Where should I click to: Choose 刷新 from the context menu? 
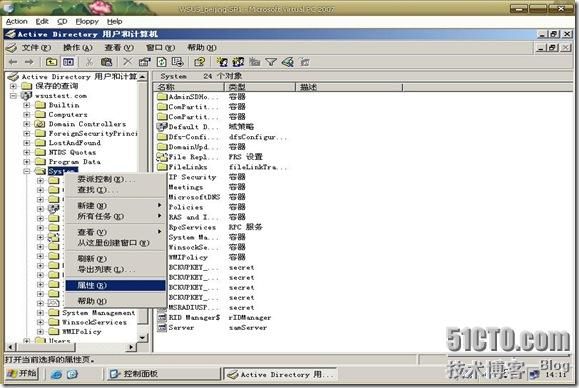[115, 258]
